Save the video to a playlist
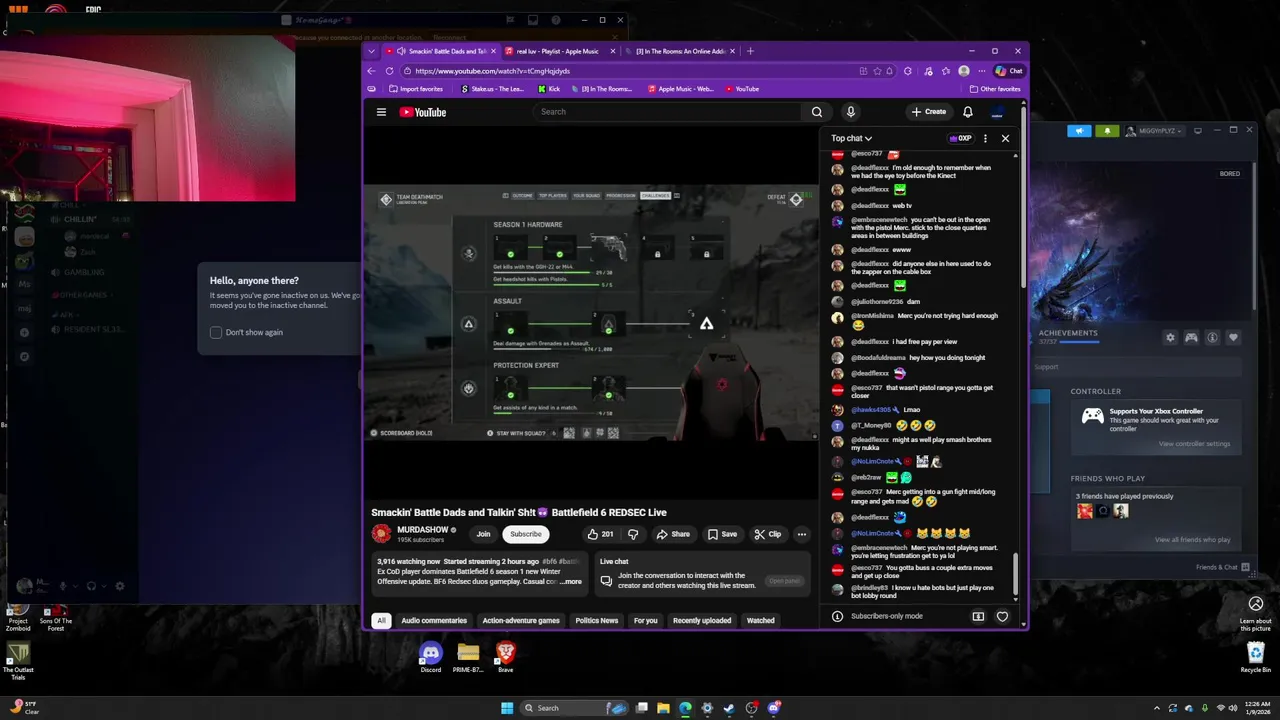1280x720 pixels. (722, 534)
